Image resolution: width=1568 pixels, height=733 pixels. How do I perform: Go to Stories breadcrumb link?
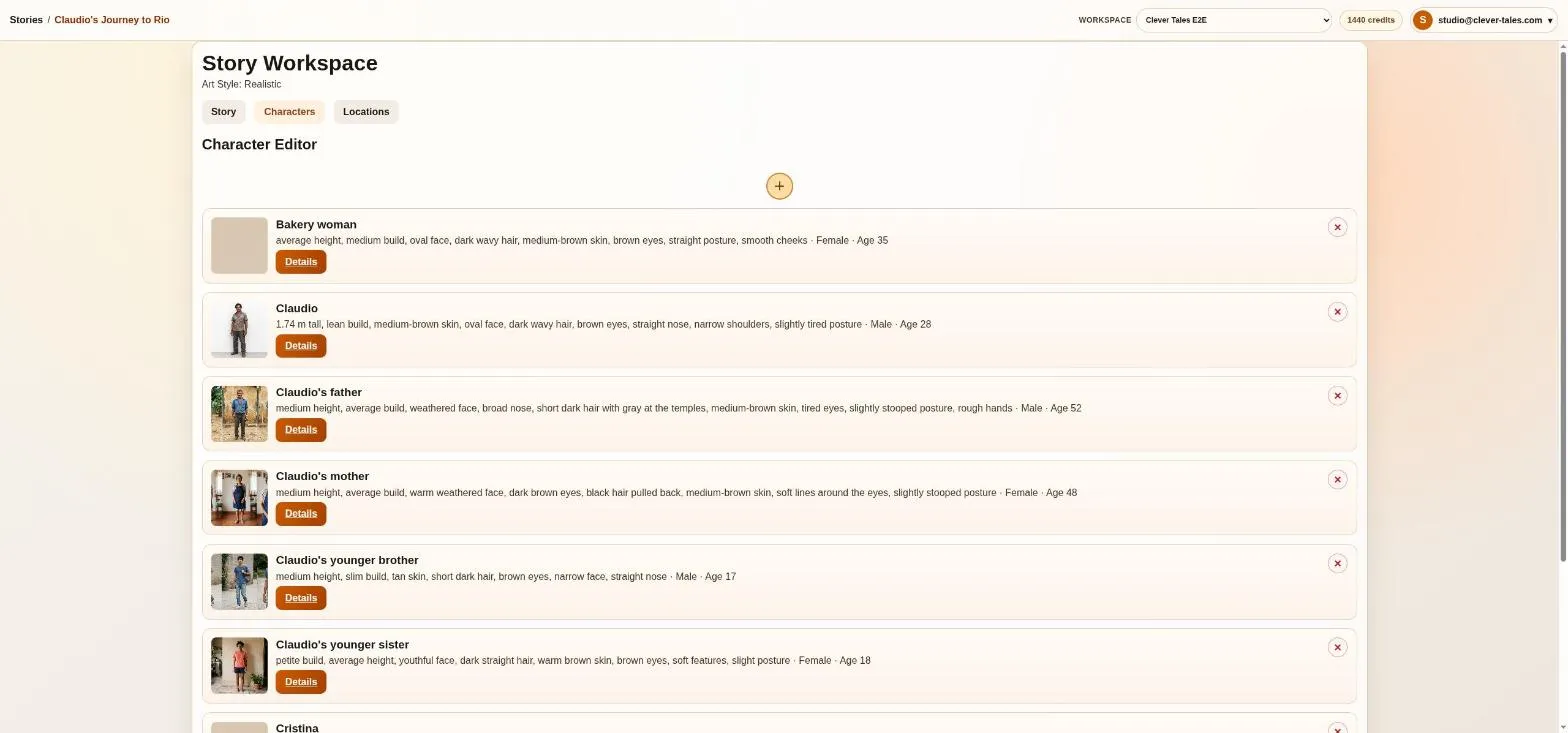point(26,20)
